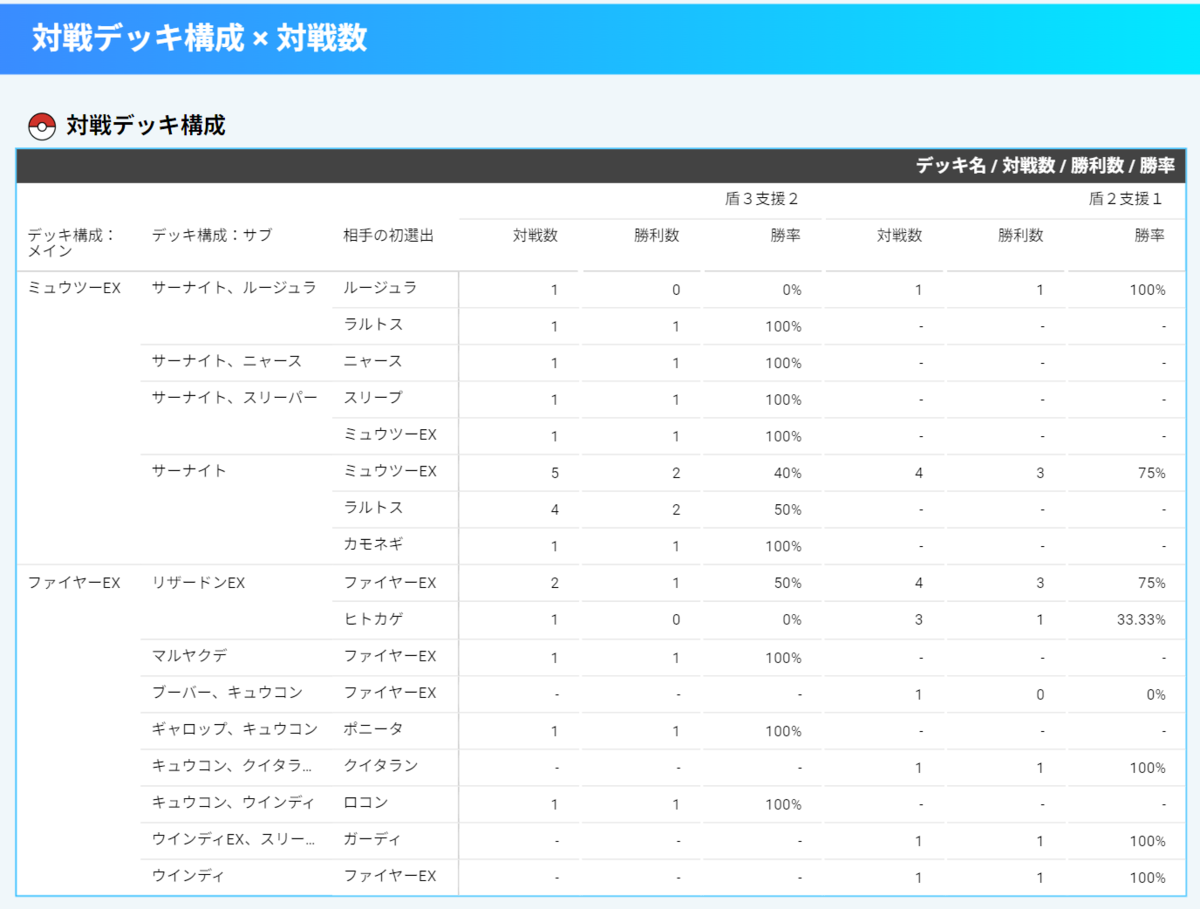The image size is (1200, 909).
Task: Select the ミュウツーEX main deck cell
Action: pyautogui.click(x=74, y=288)
